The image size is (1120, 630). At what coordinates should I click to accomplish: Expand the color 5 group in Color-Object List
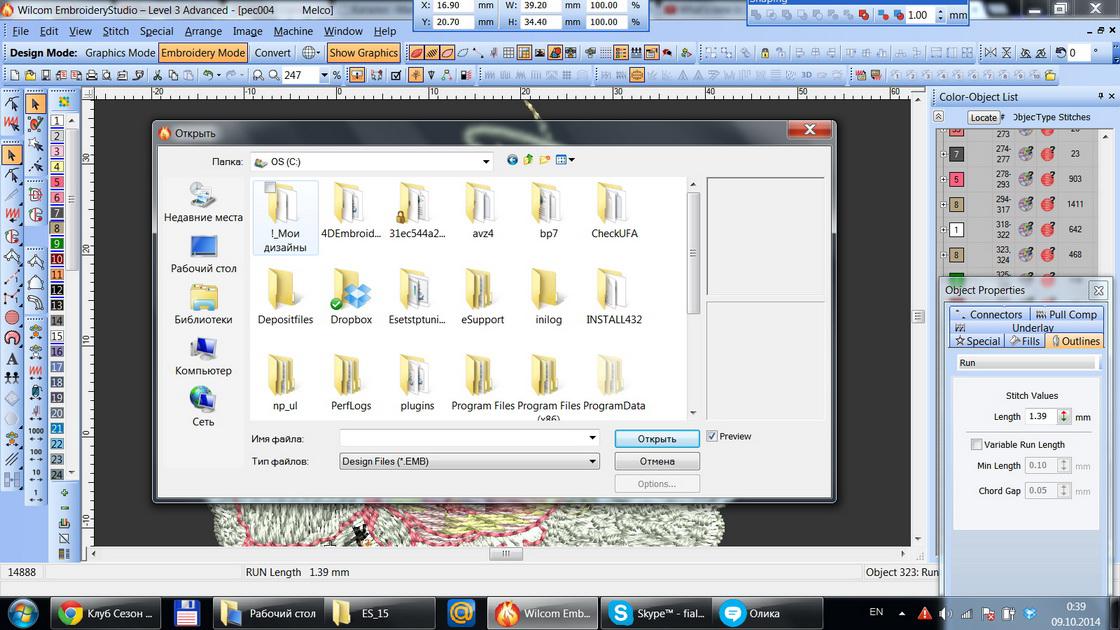click(x=943, y=179)
